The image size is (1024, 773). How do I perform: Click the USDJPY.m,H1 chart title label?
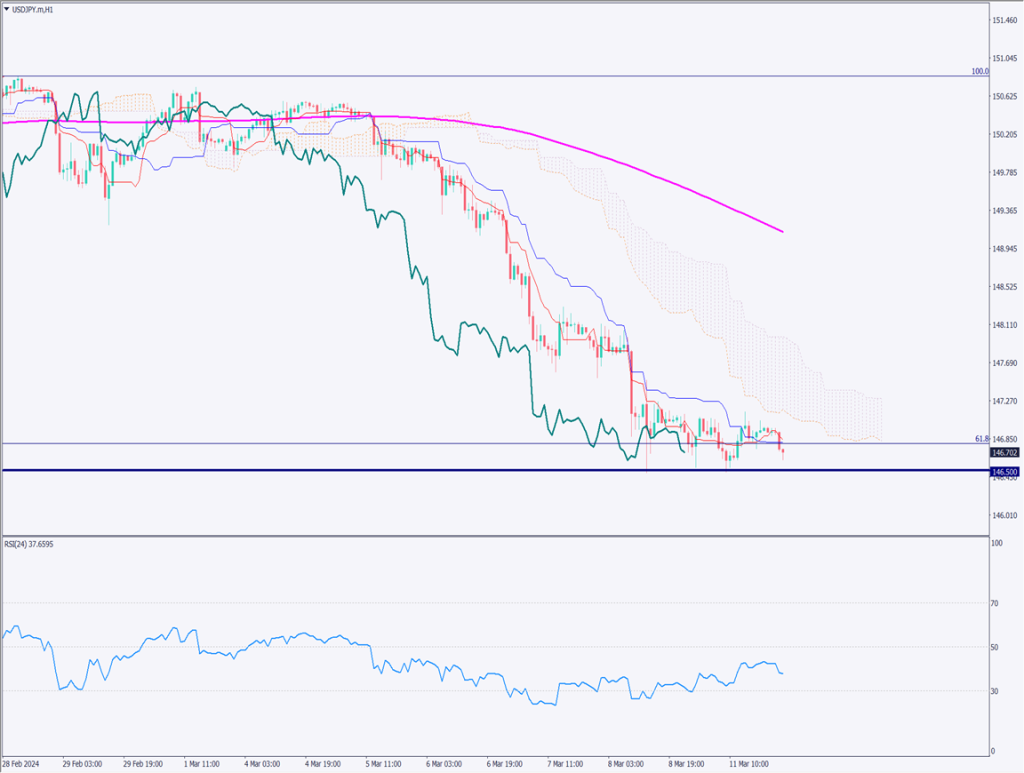[x=34, y=9]
